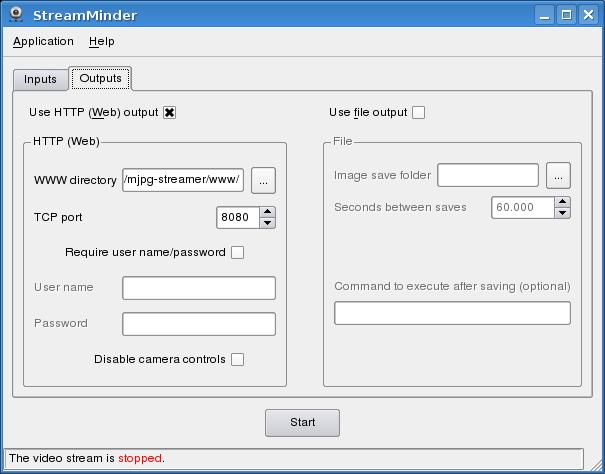This screenshot has width=605, height=474.
Task: Open the Help menu
Action: [x=101, y=41]
